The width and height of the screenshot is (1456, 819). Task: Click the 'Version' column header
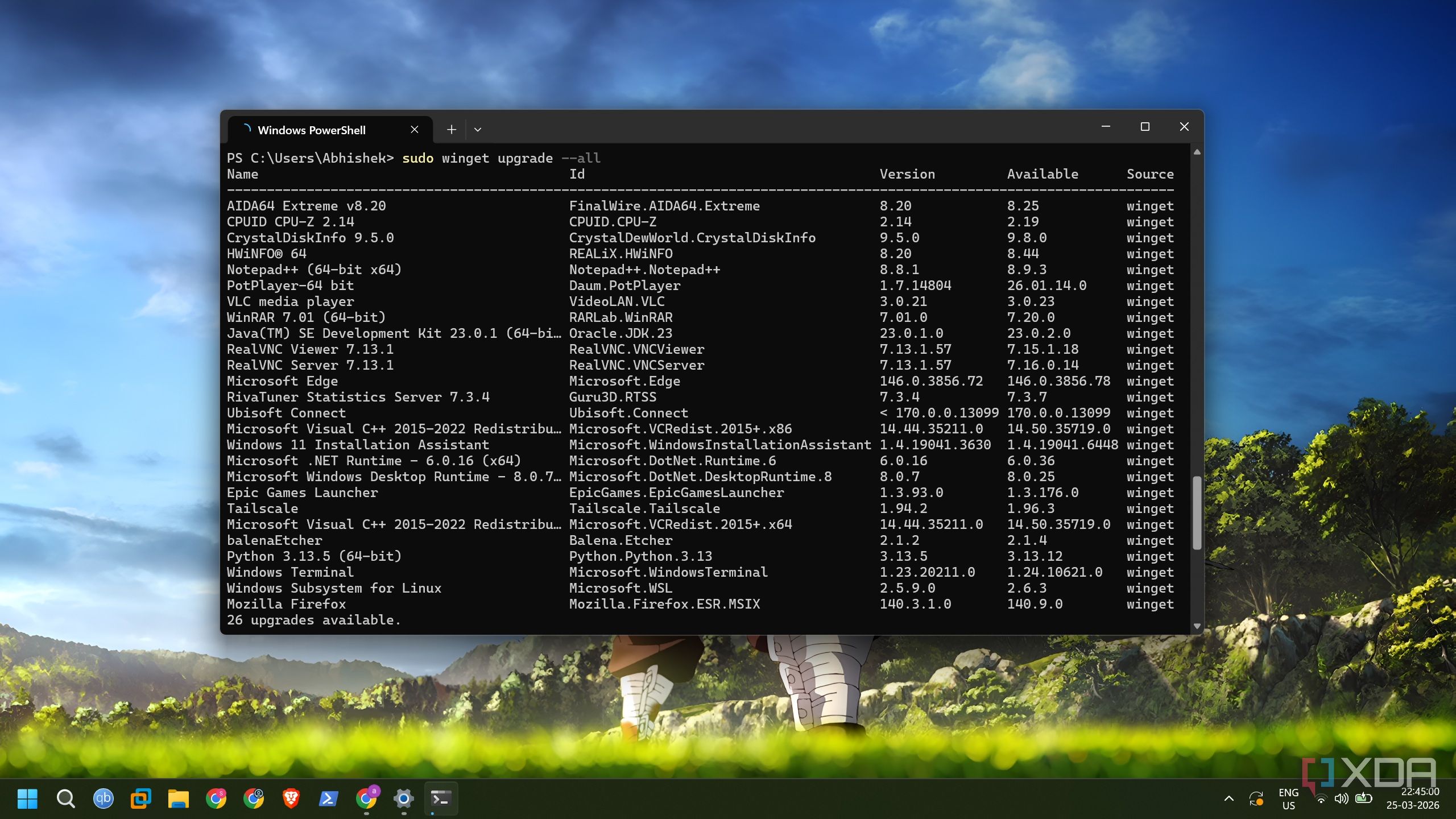click(x=907, y=174)
